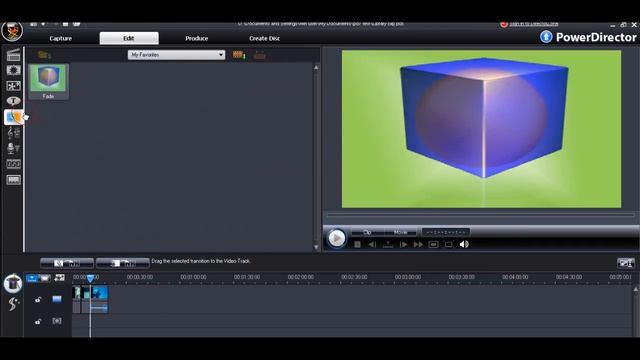Switch to the Create Disc tab
This screenshot has height=360, width=640.
click(264, 38)
